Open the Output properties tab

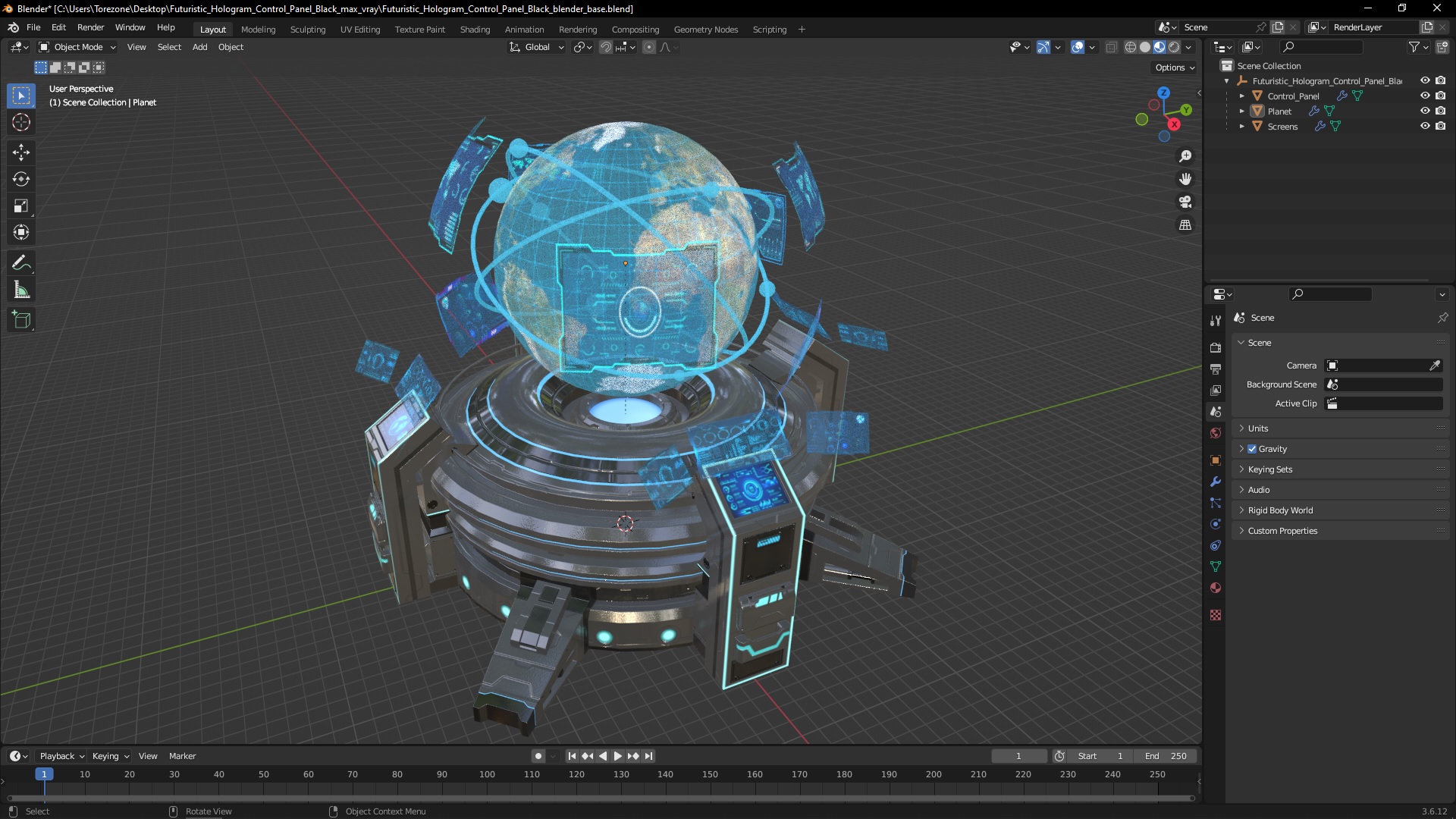point(1216,369)
